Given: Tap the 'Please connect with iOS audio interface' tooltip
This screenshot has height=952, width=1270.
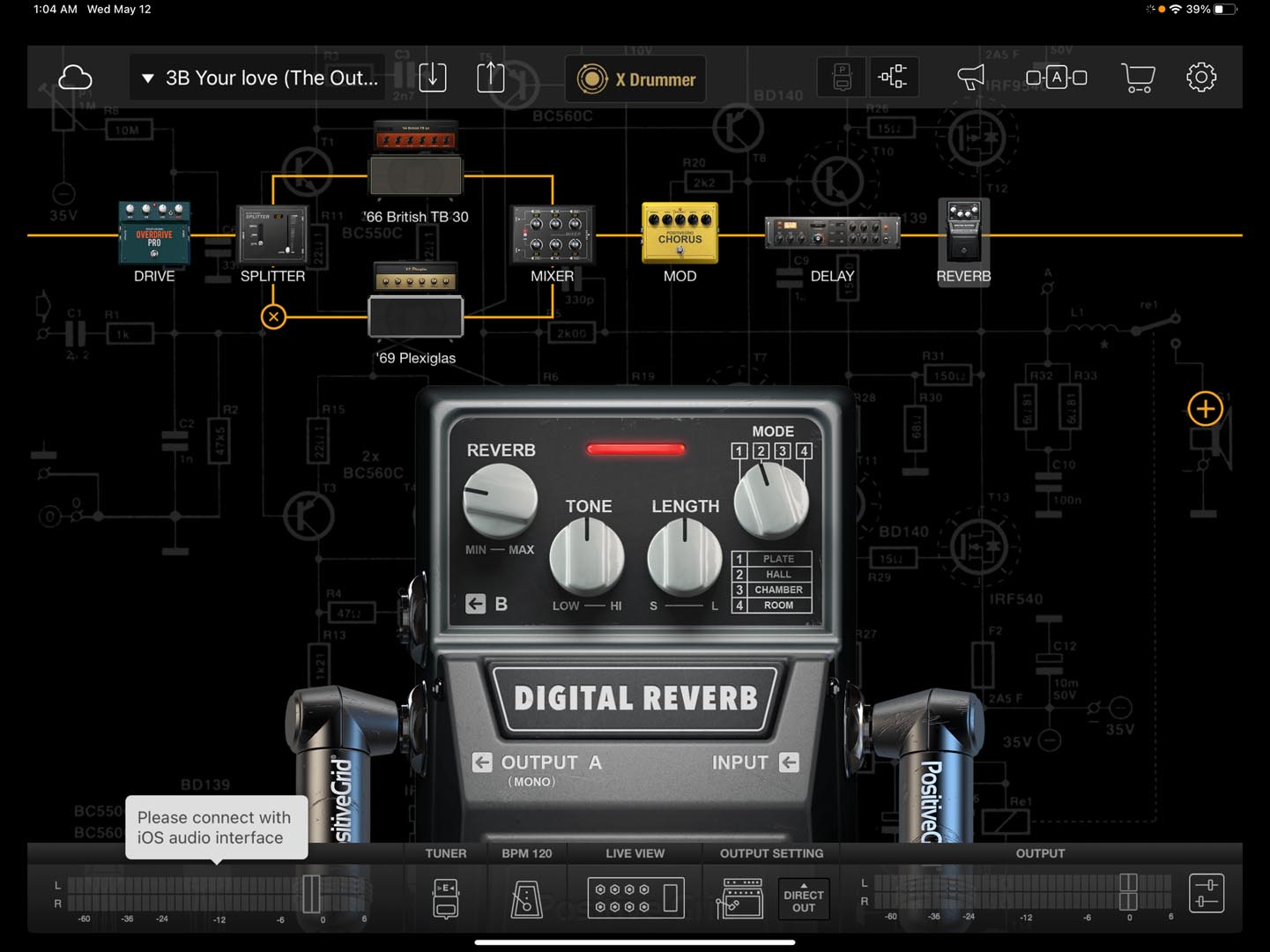Looking at the screenshot, I should tap(217, 828).
